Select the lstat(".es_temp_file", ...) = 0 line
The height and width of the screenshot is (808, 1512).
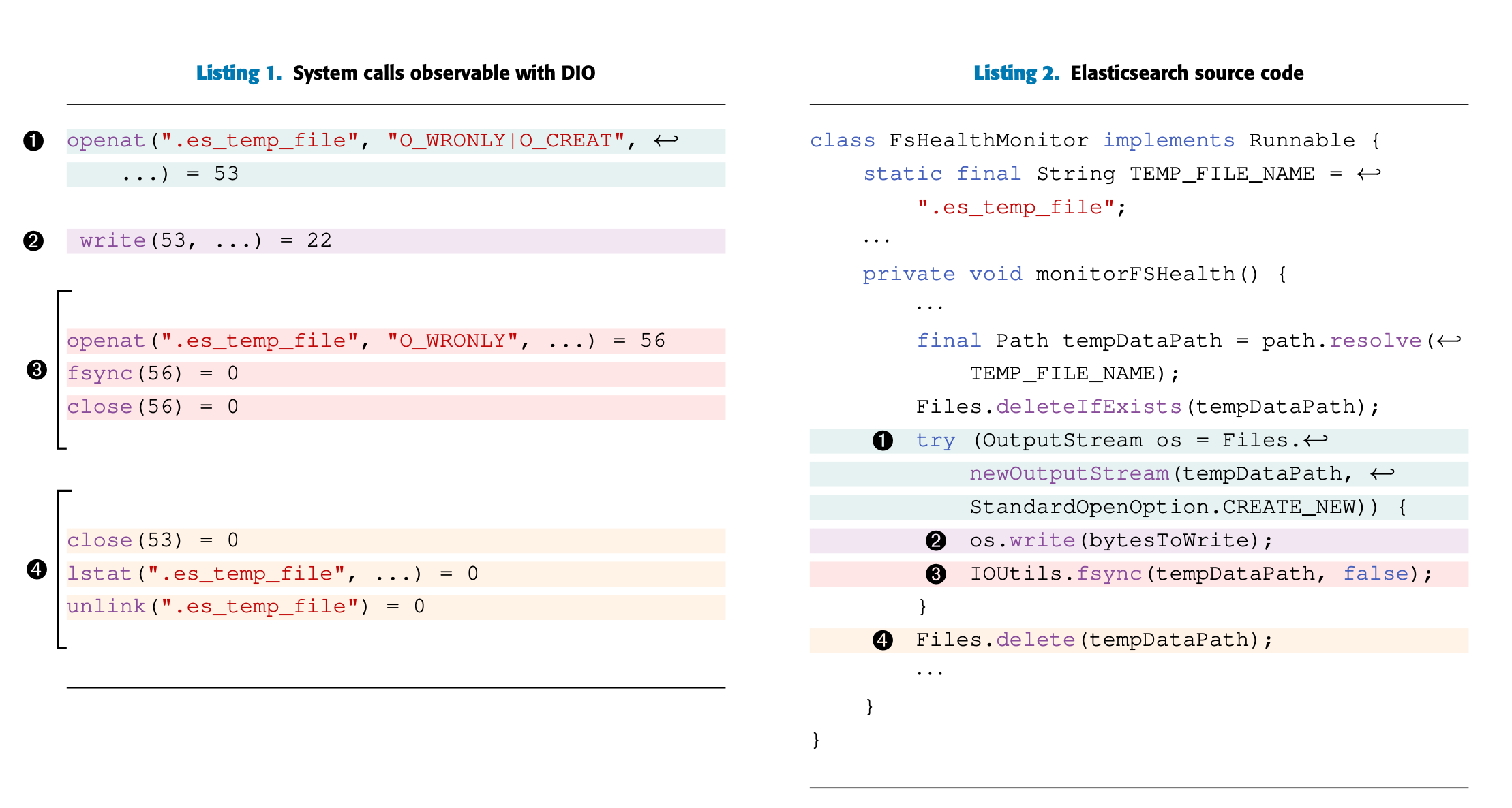coord(395,574)
